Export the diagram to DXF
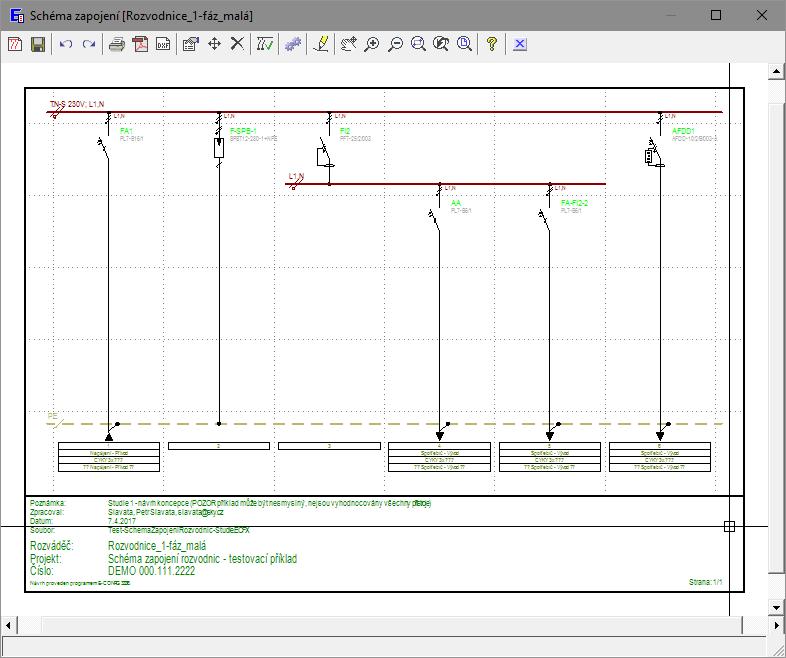786x658 pixels. pyautogui.click(x=163, y=44)
